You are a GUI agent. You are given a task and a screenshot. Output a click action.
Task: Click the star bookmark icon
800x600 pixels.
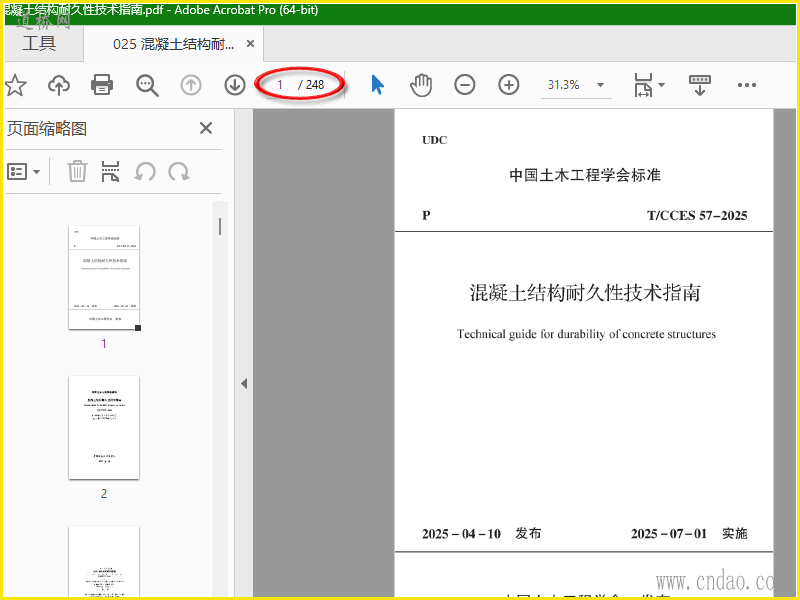[x=15, y=85]
